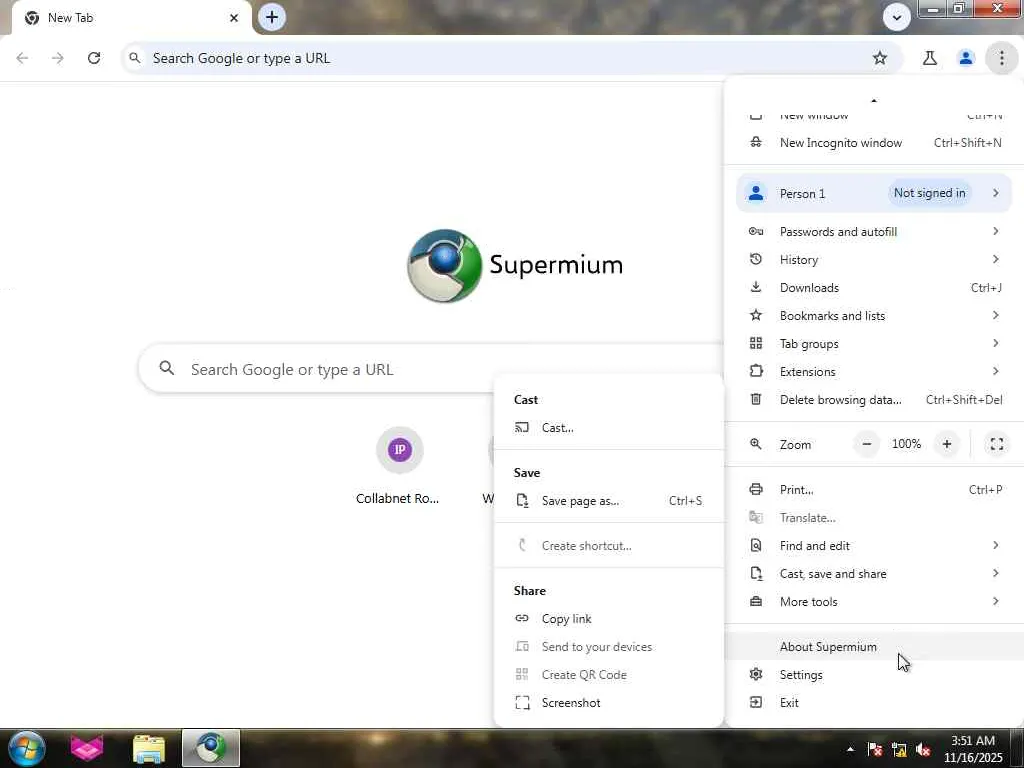Increase zoom with the plus button
The width and height of the screenshot is (1024, 768).
click(x=946, y=444)
